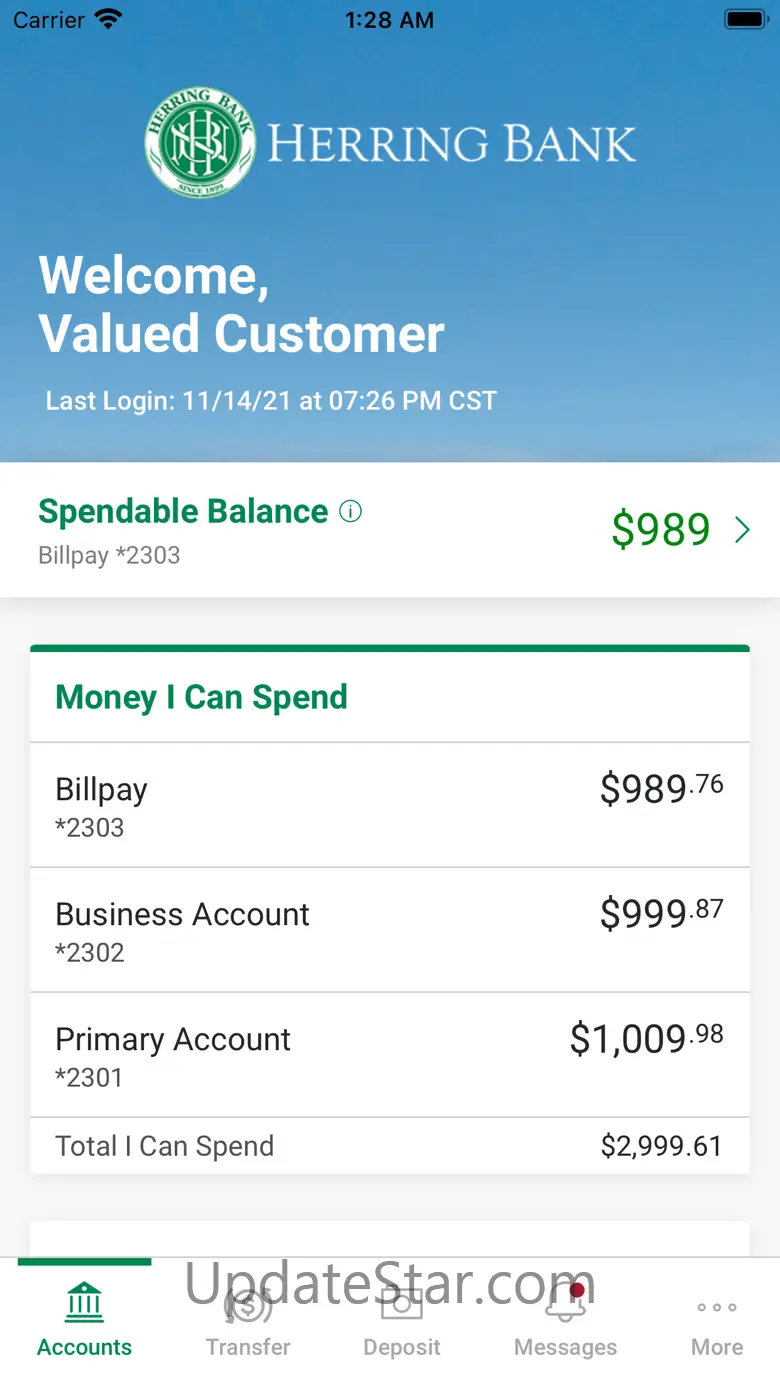This screenshot has height=1387, width=780.
Task: Switch to the More tab label
Action: 717,1347
